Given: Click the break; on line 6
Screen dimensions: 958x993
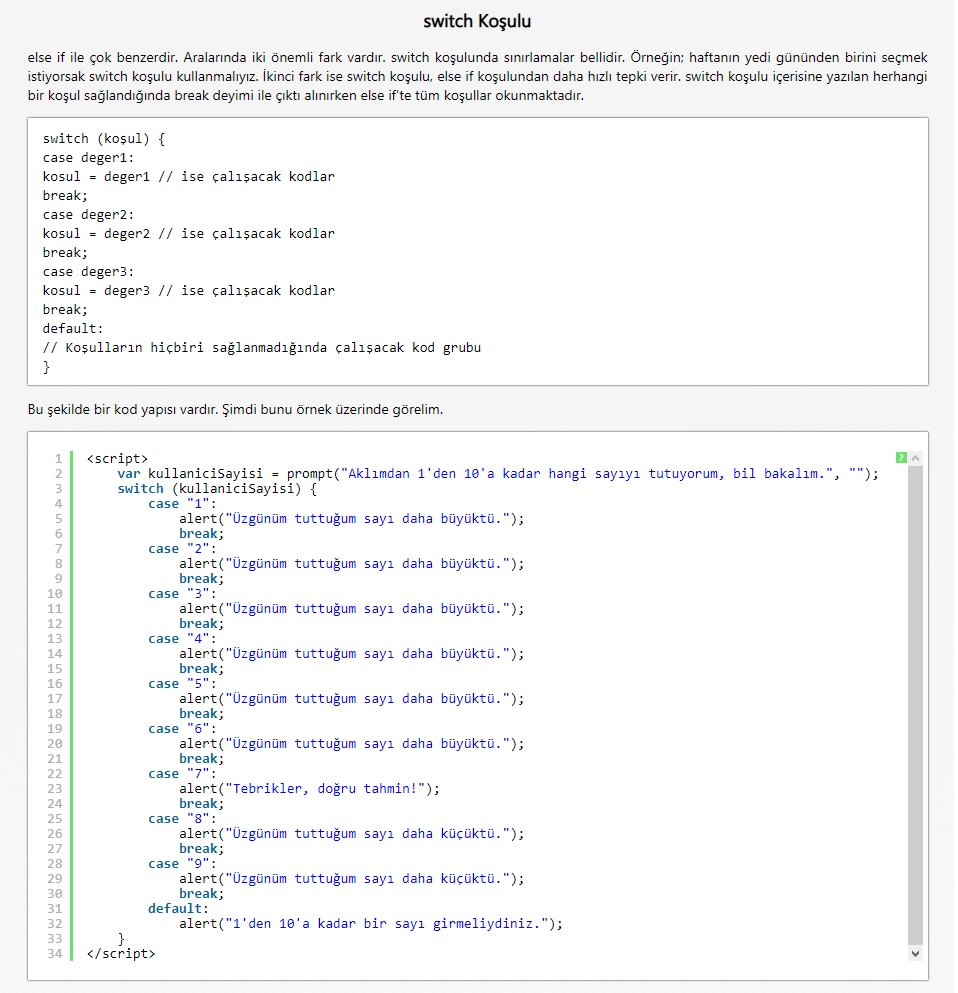Looking at the screenshot, I should coord(201,534).
